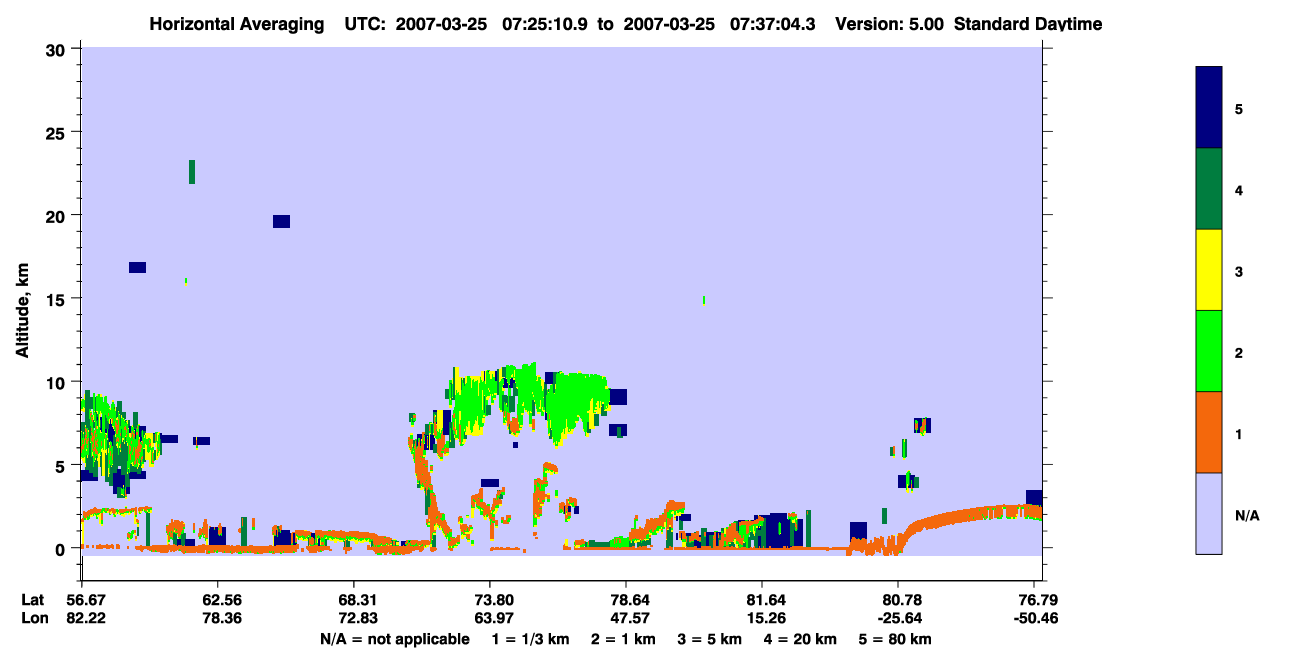Screen dimensions: 1300x667
Task: Click the legend text 'N/A = not applicable'
Action: (394, 639)
